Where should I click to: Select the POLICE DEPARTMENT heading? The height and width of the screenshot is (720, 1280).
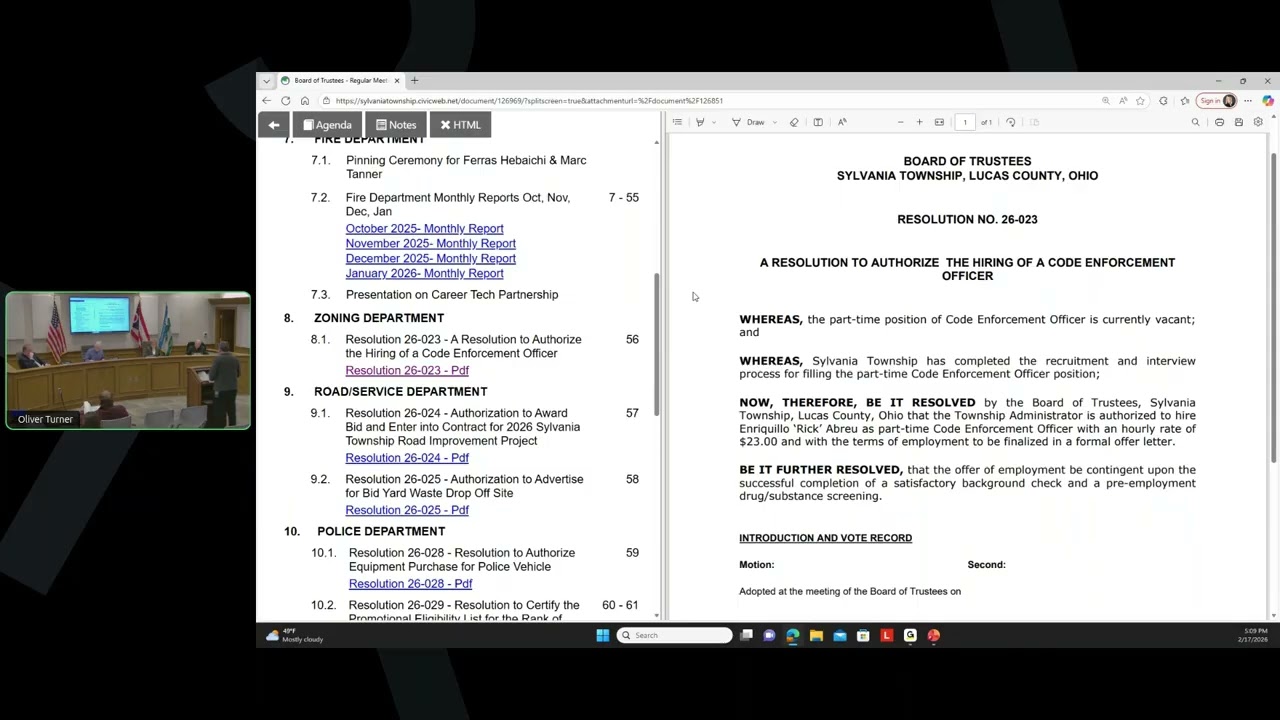pos(381,532)
